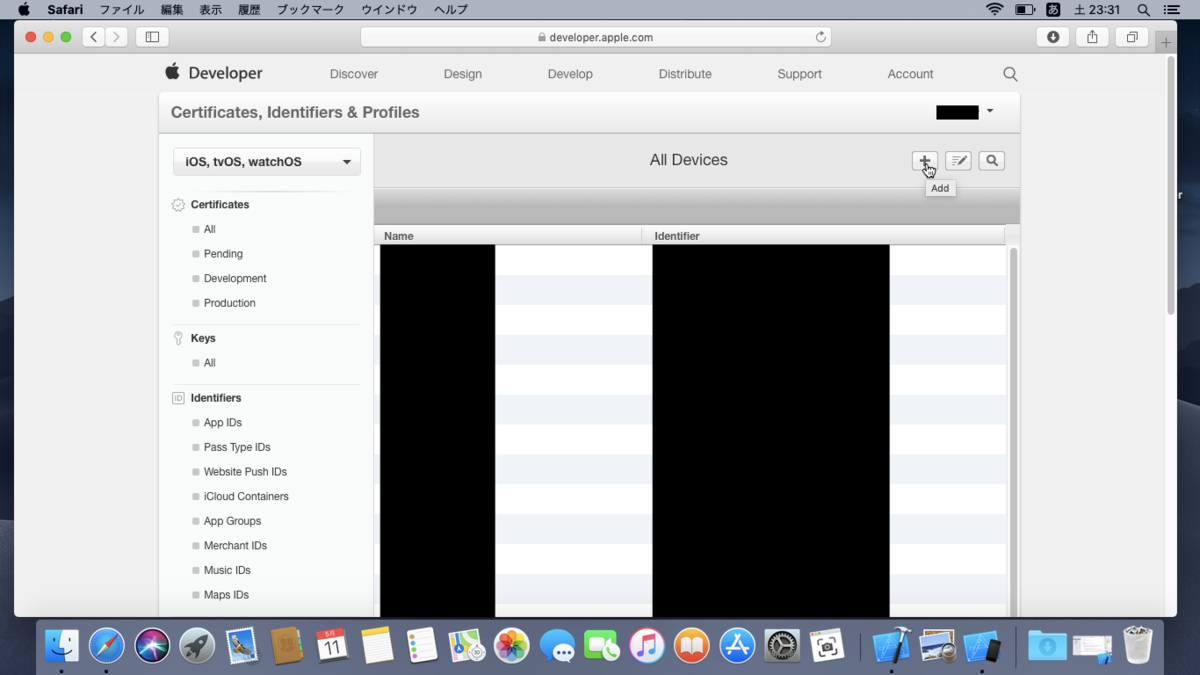Go back with Safari back arrow

(x=93, y=37)
